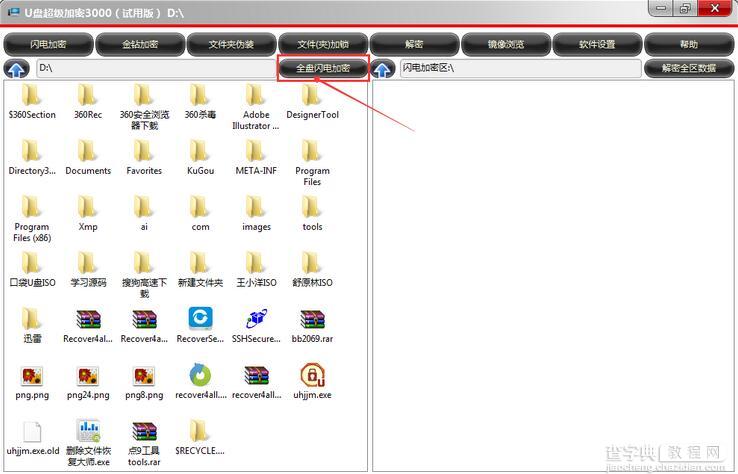The image size is (738, 474).
Task: Select the ai folder
Action: tap(144, 214)
